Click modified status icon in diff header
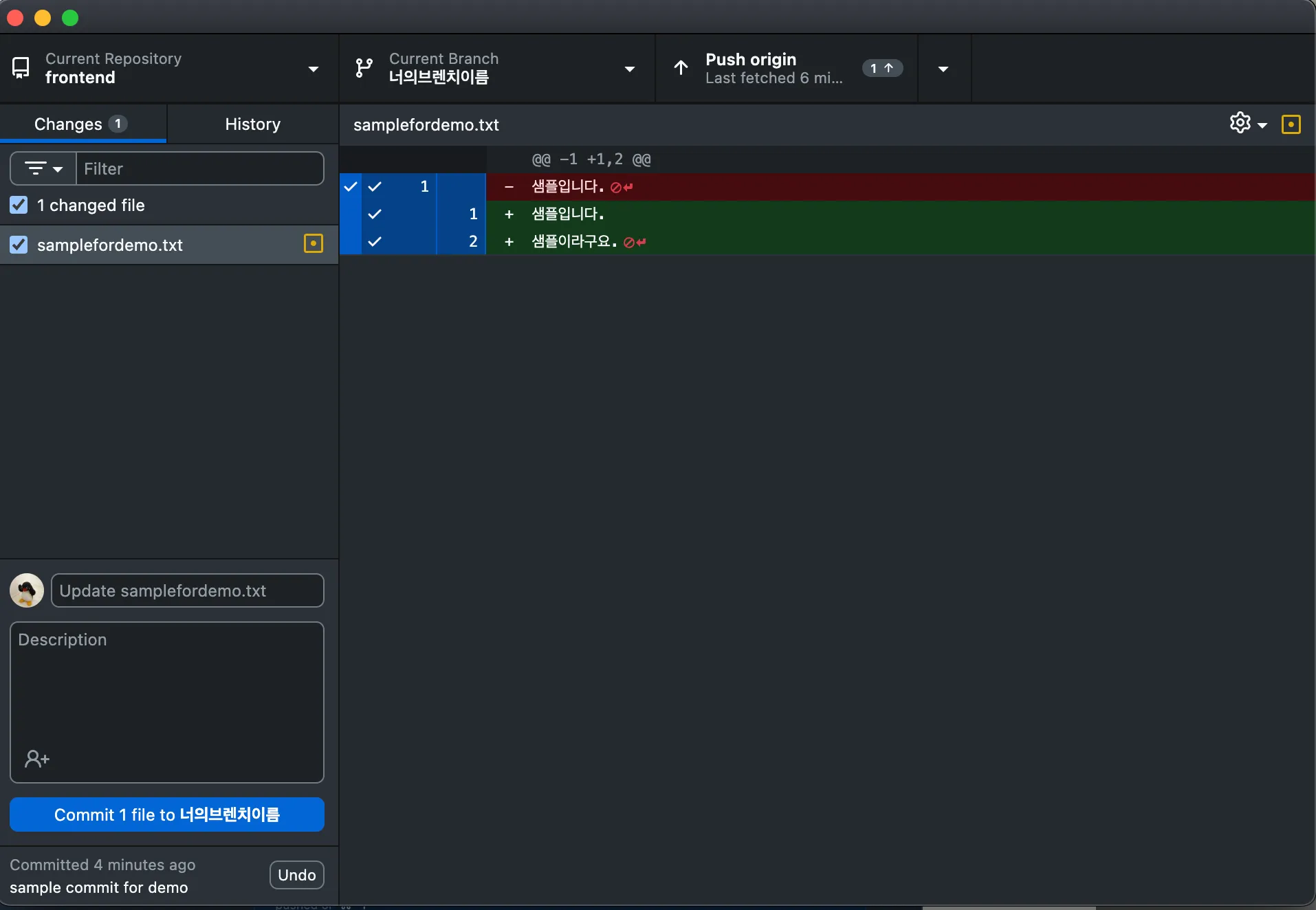 pos(1291,124)
